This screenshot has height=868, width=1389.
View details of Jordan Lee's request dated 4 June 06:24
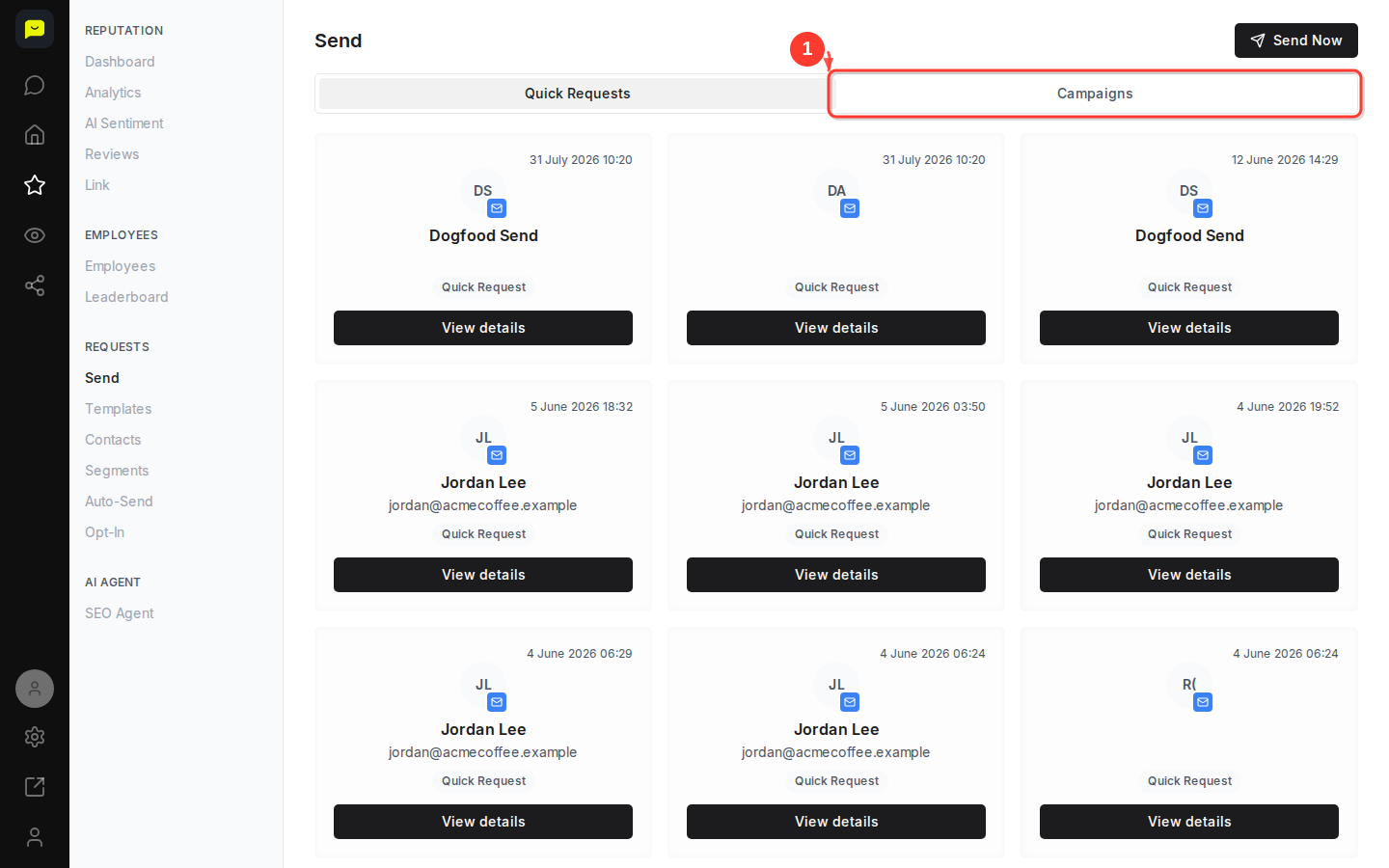tap(836, 822)
